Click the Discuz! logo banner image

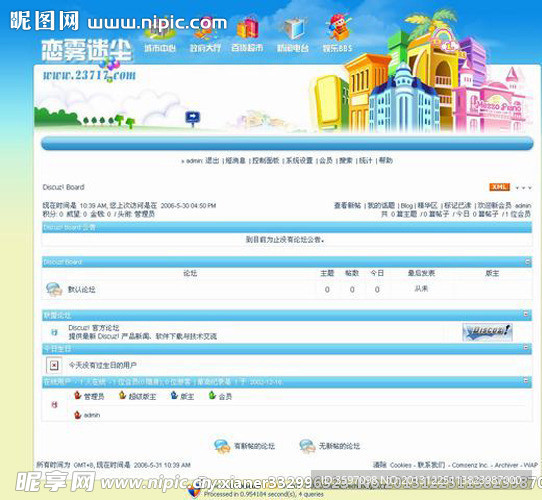point(487,332)
